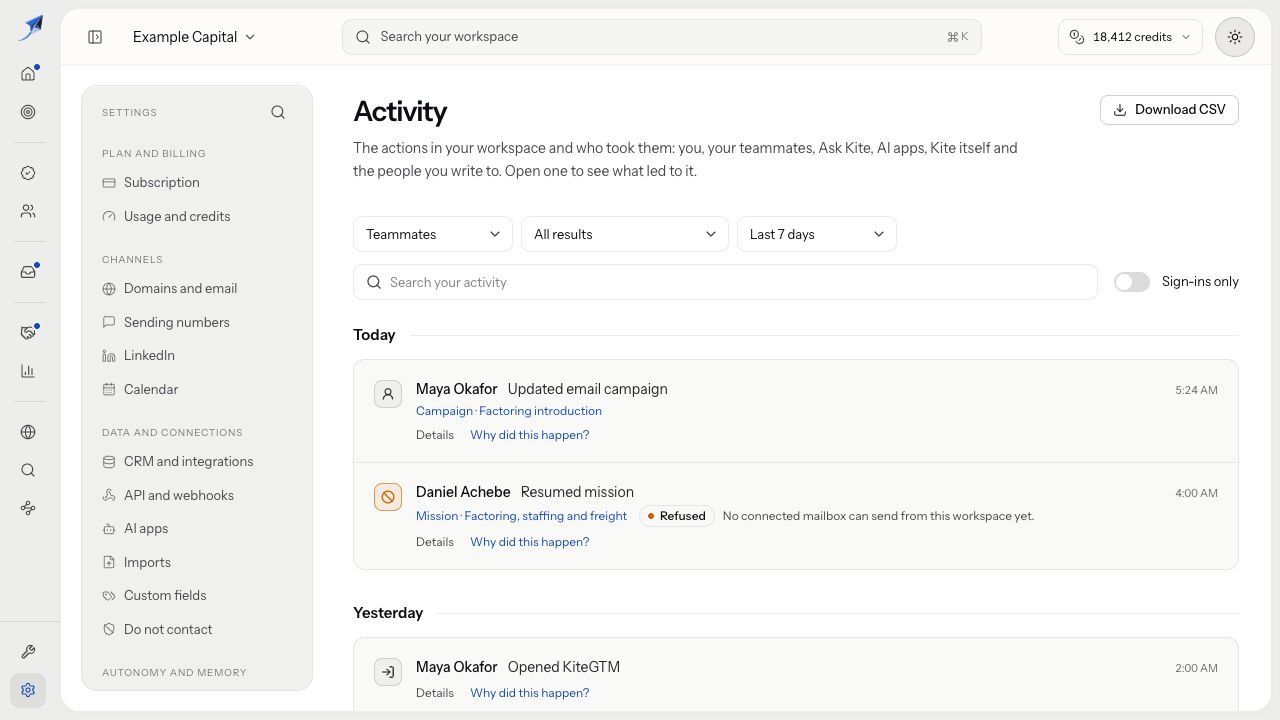This screenshot has width=1280, height=720.
Task: Open the Home icon in the left rail
Action: (28, 73)
